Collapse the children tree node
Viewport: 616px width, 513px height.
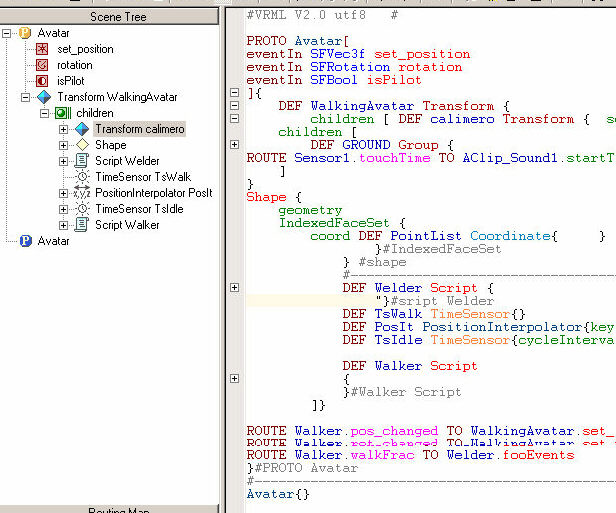coord(44,113)
